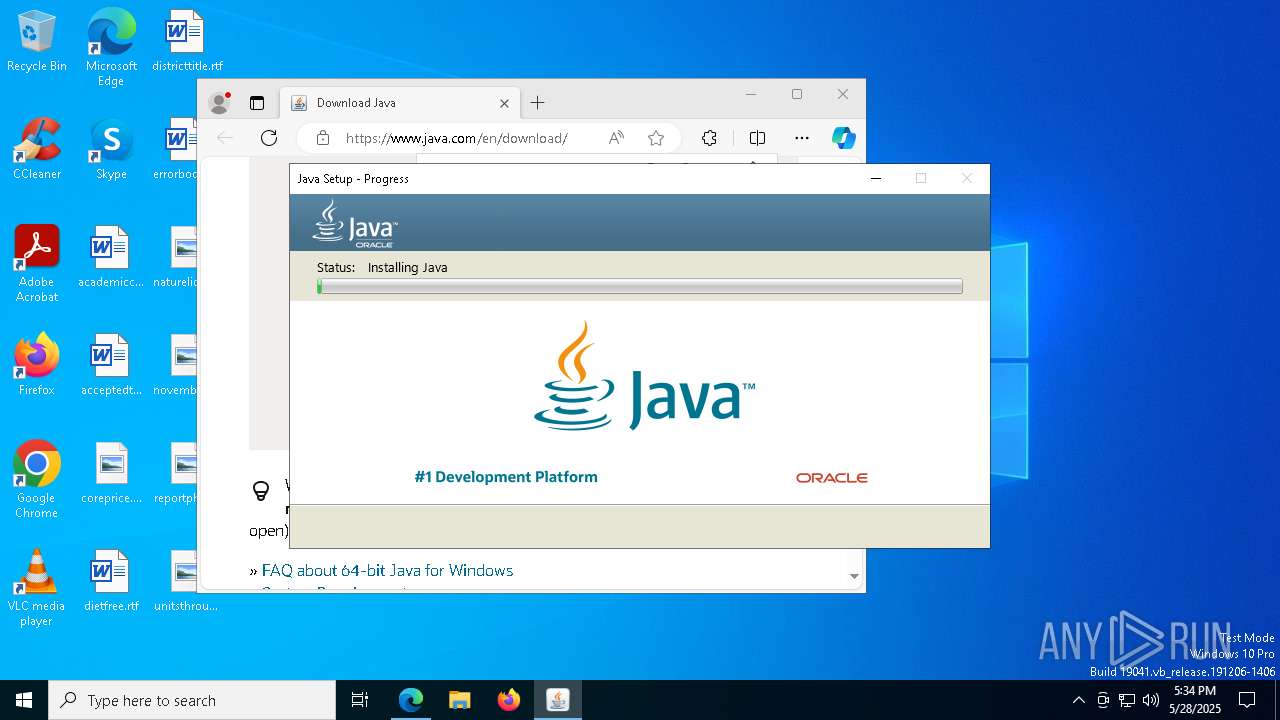Open volume control tray icon
Image resolution: width=1280 pixels, height=720 pixels.
1151,700
